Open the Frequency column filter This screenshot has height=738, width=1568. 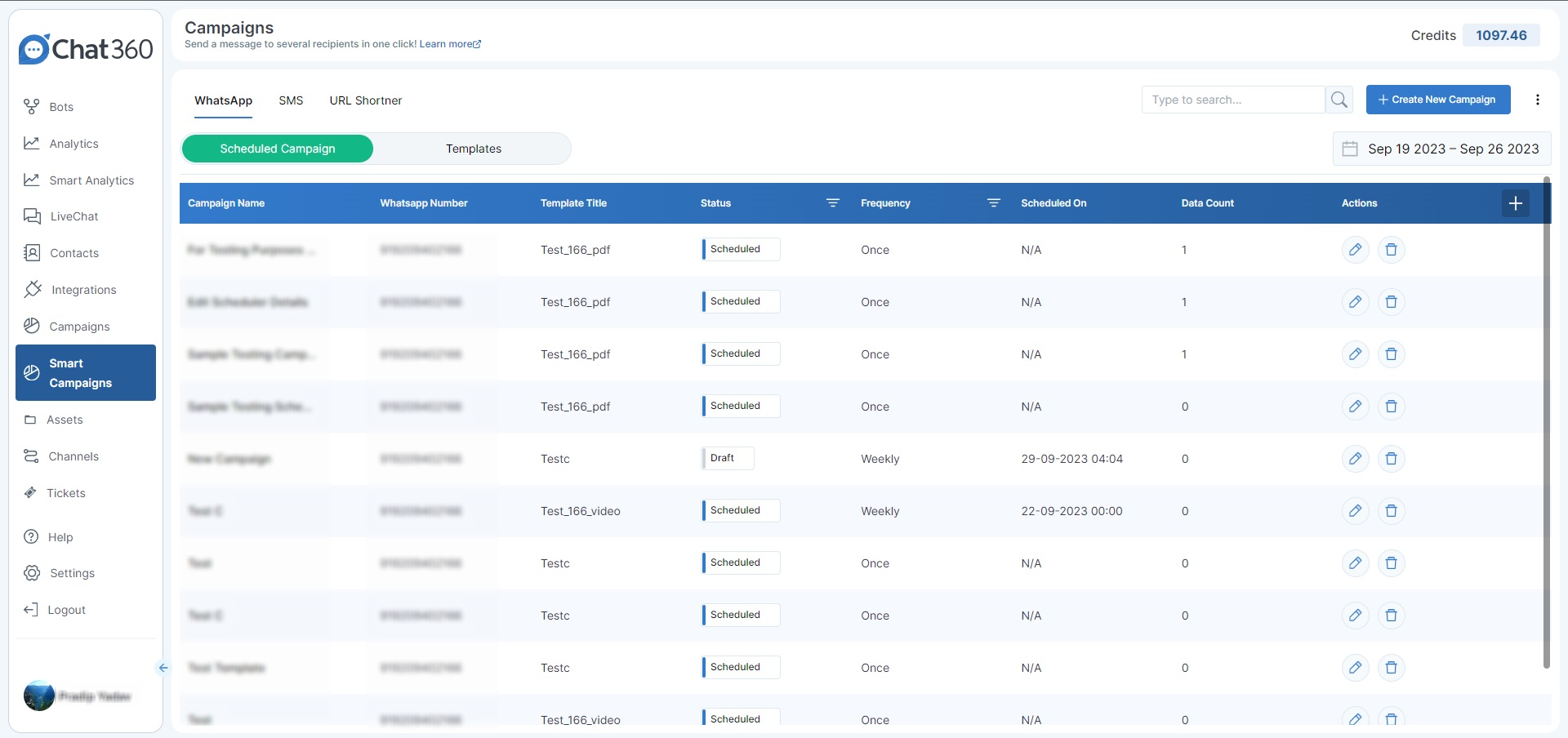tap(994, 203)
